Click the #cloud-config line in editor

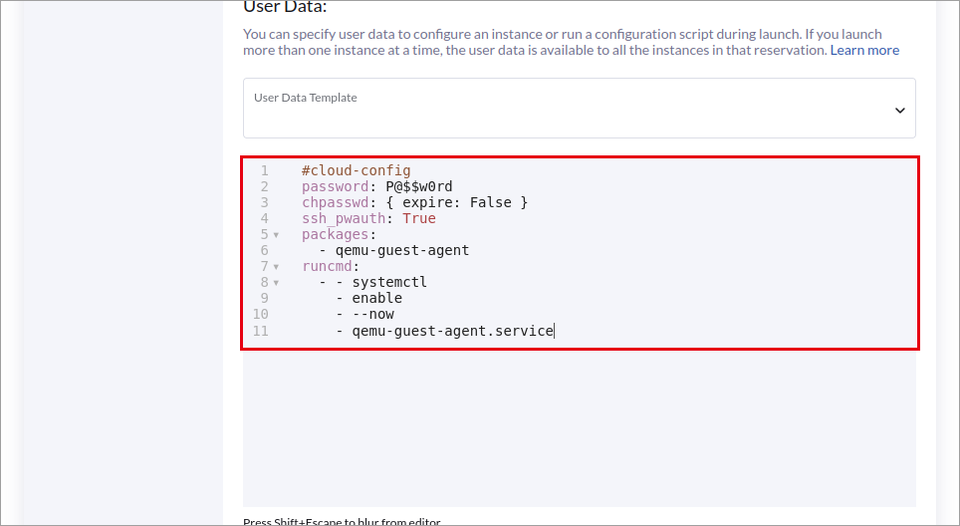pyautogui.click(x=356, y=170)
